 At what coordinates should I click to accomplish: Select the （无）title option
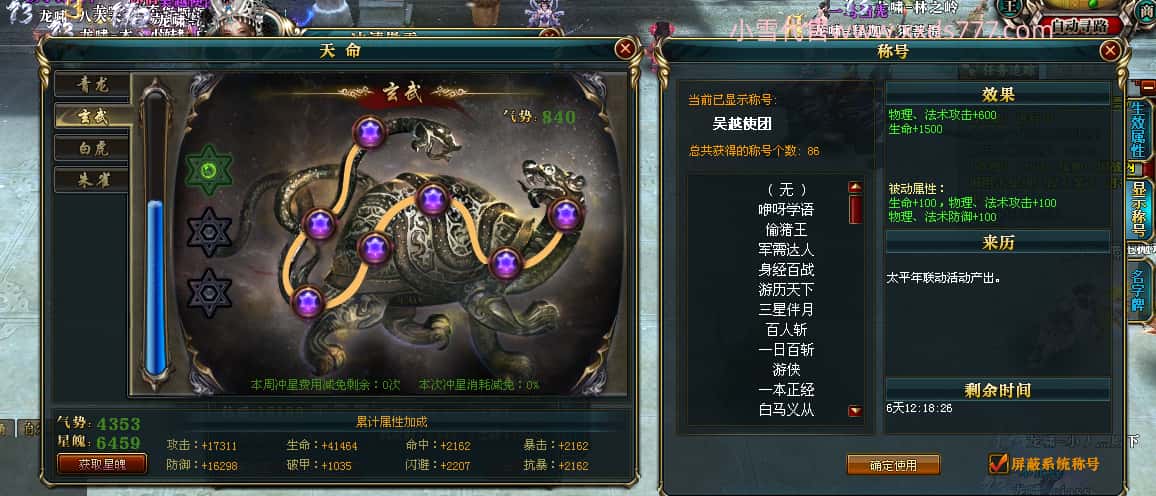click(786, 189)
